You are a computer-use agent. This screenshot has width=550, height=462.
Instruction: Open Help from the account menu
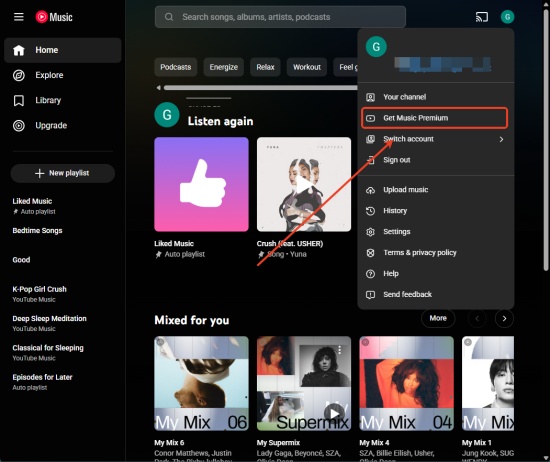pyautogui.click(x=436, y=274)
